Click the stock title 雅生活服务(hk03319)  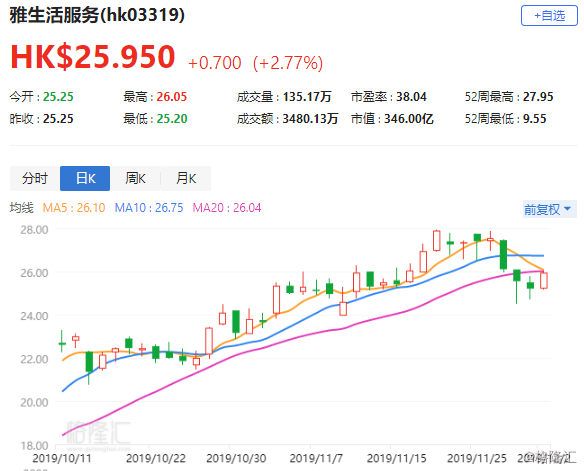click(x=97, y=15)
